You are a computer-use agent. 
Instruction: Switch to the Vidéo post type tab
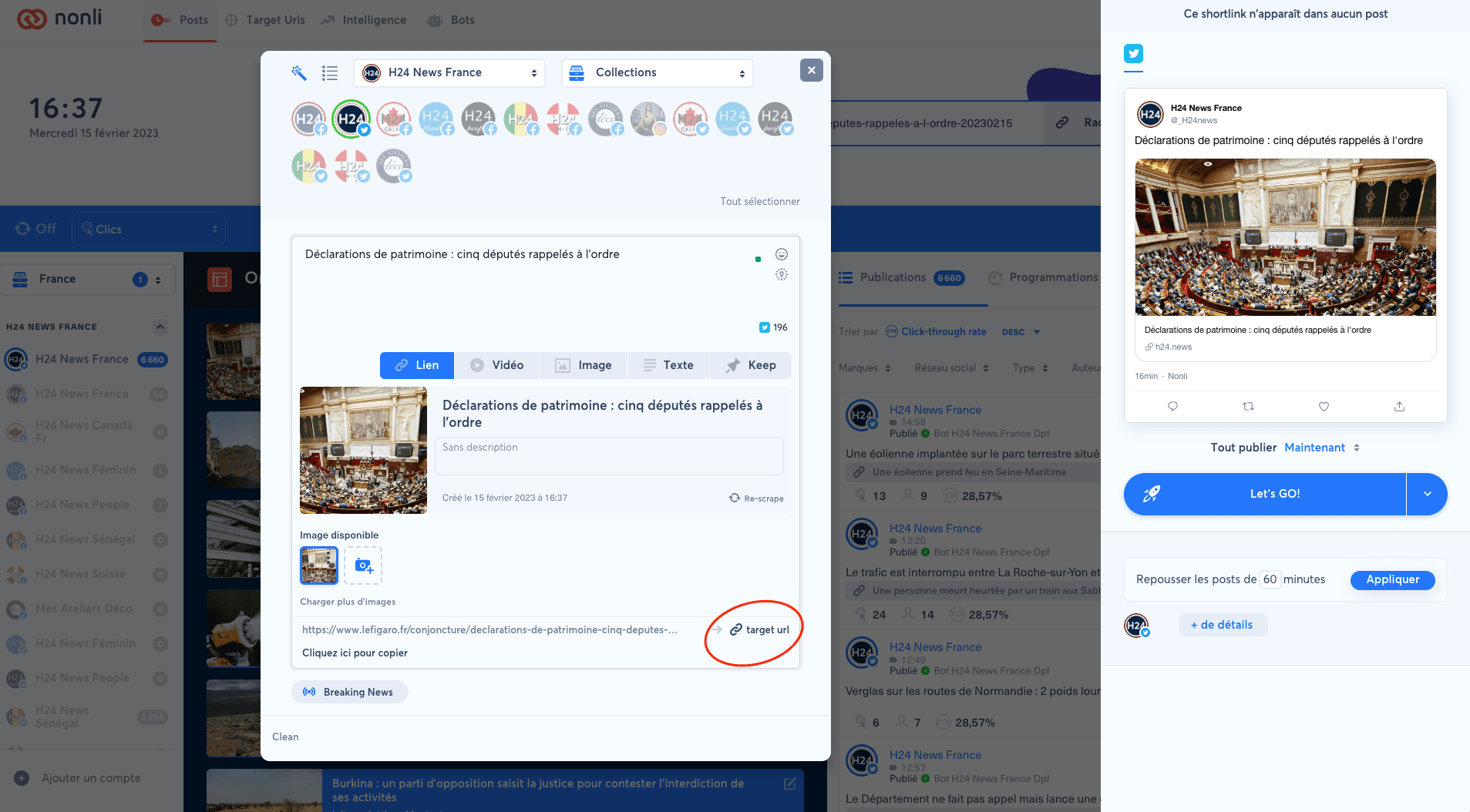[x=497, y=365]
